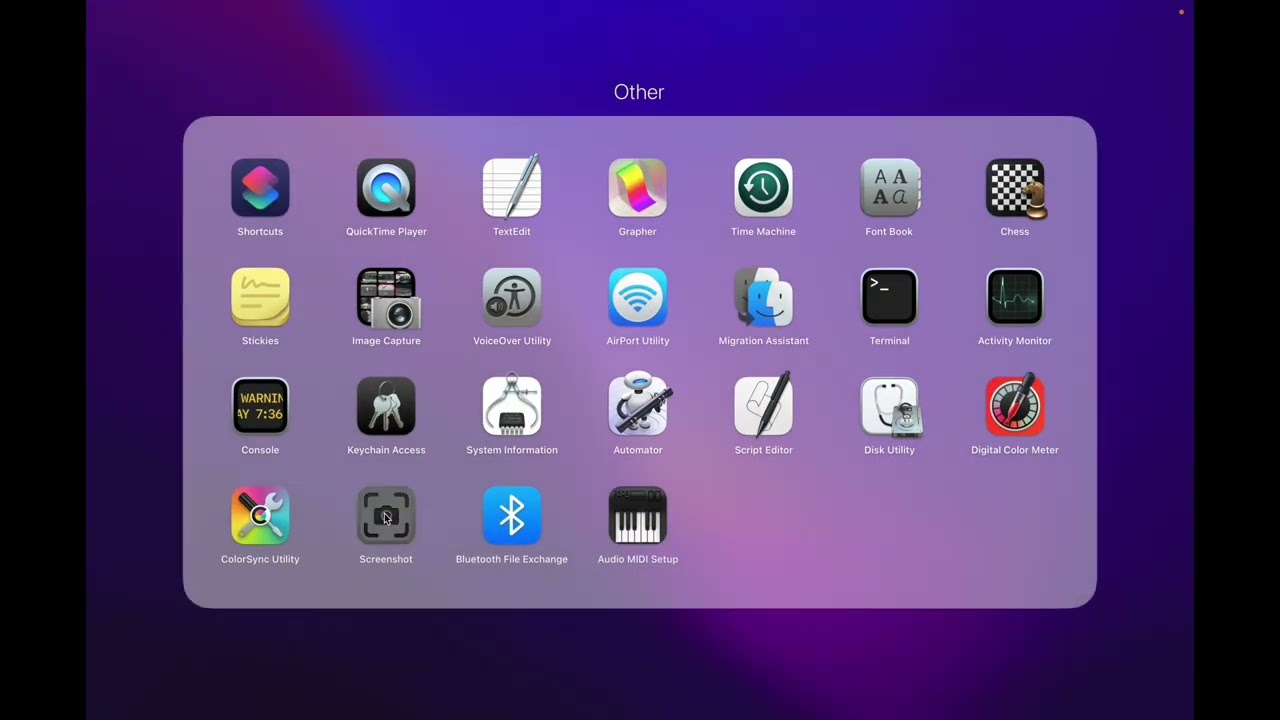Viewport: 1280px width, 720px height.
Task: Open Image Capture icon
Action: (x=386, y=297)
